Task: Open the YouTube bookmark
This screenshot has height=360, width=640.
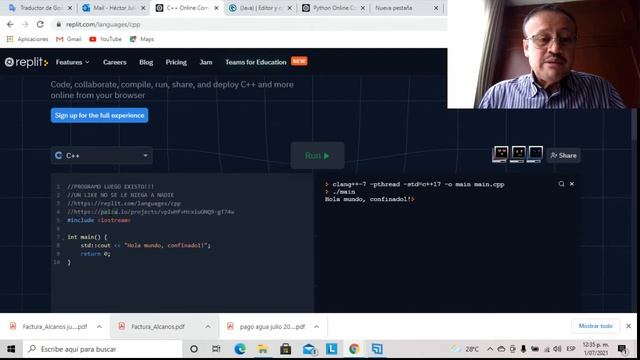Action: click(105, 39)
